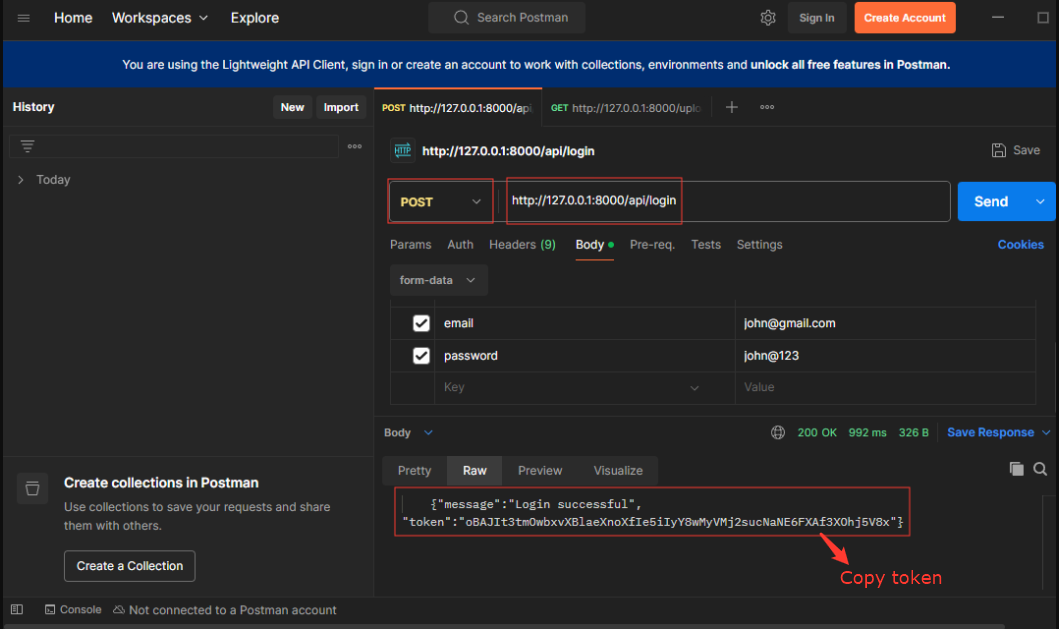Uncheck the password parameter checkbox
1059x629 pixels.
[421, 356]
